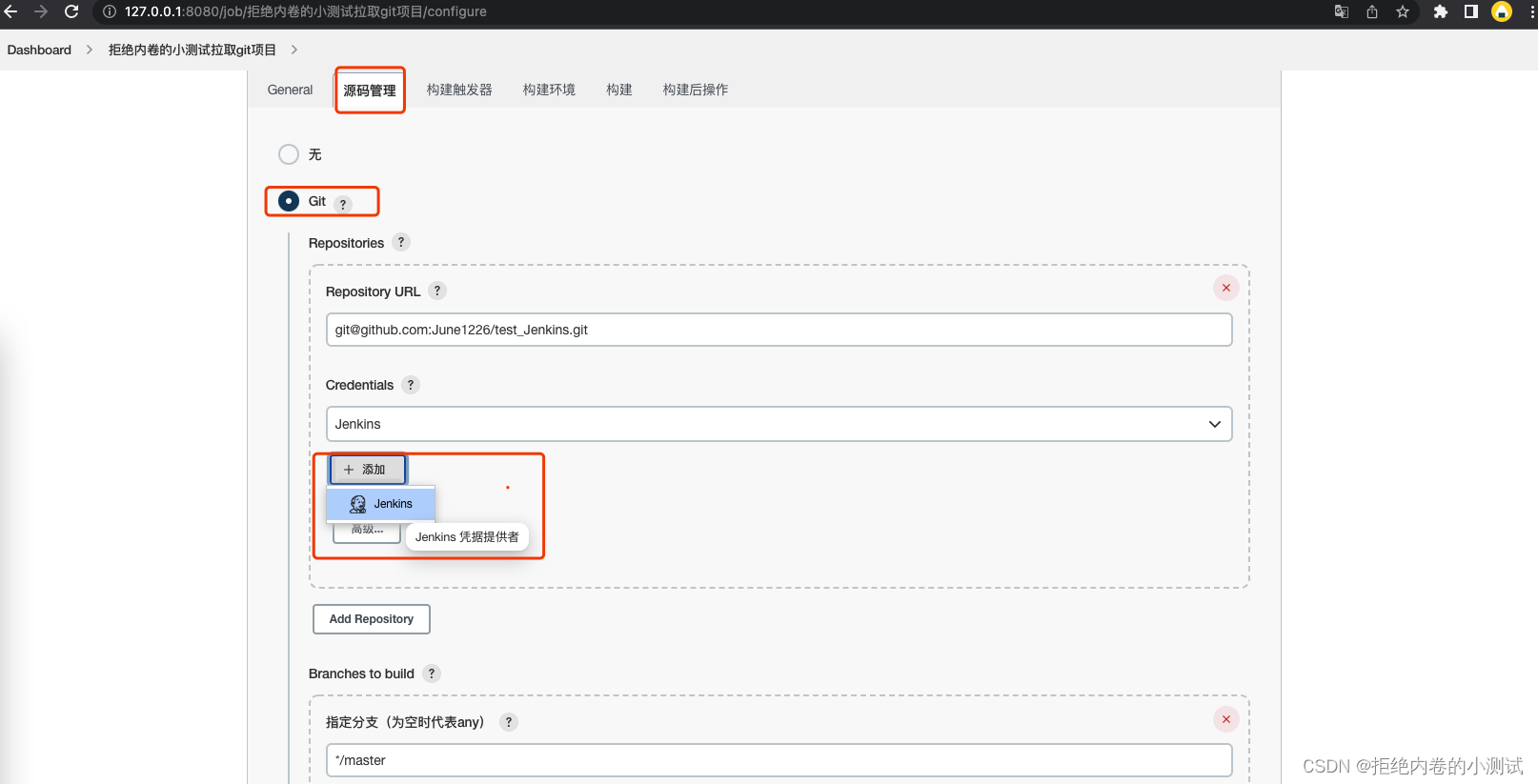The height and width of the screenshot is (784, 1538).
Task: Click the Jenkins icon in the dropdown menu
Action: [x=358, y=504]
